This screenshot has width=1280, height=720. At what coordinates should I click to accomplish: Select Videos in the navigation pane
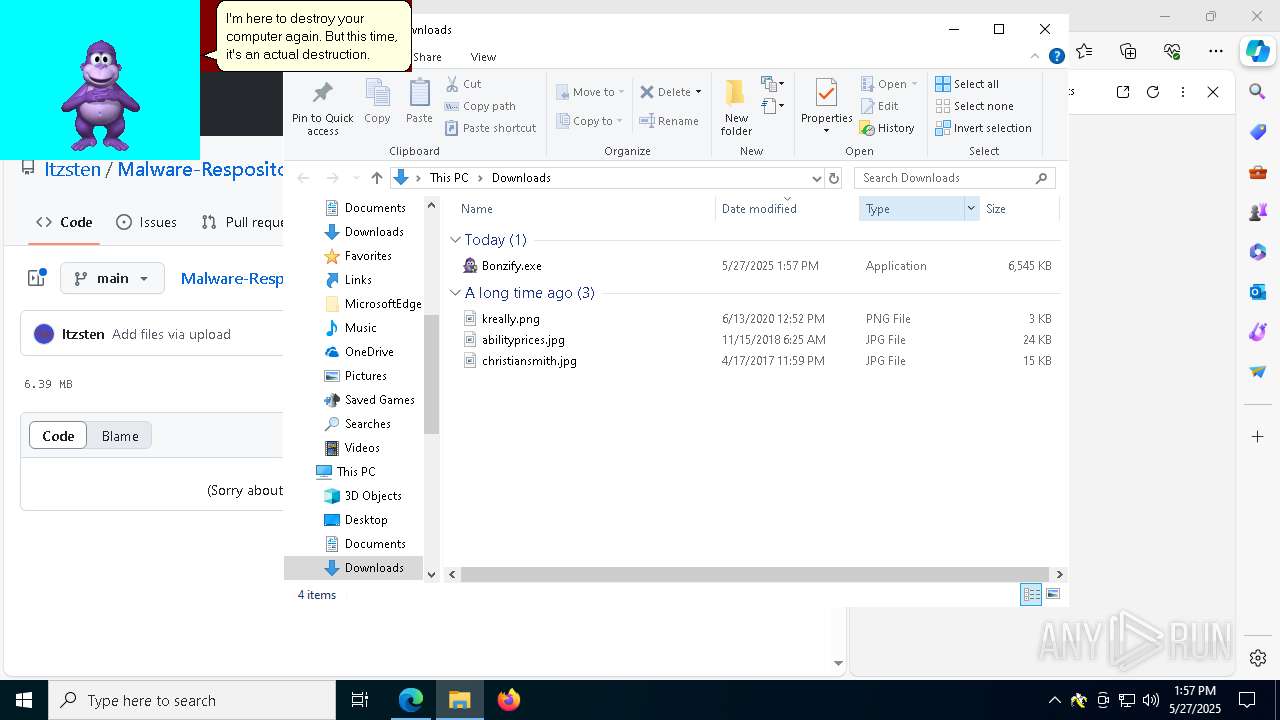click(x=362, y=448)
